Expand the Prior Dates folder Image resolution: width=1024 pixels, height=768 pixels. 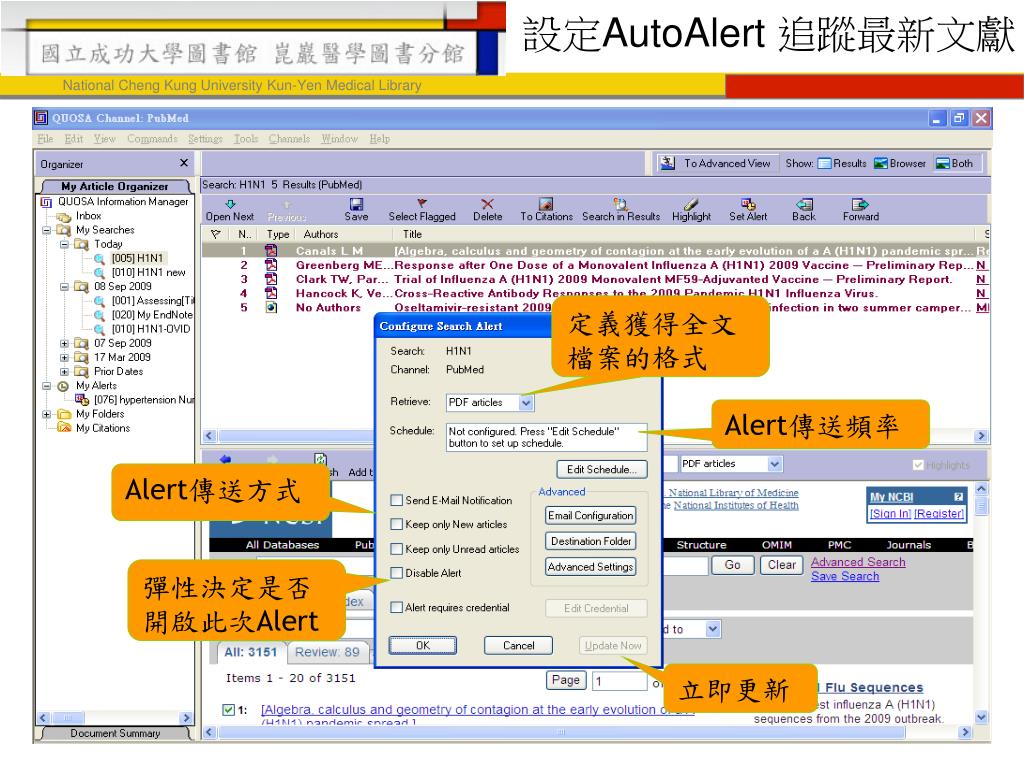(x=64, y=372)
